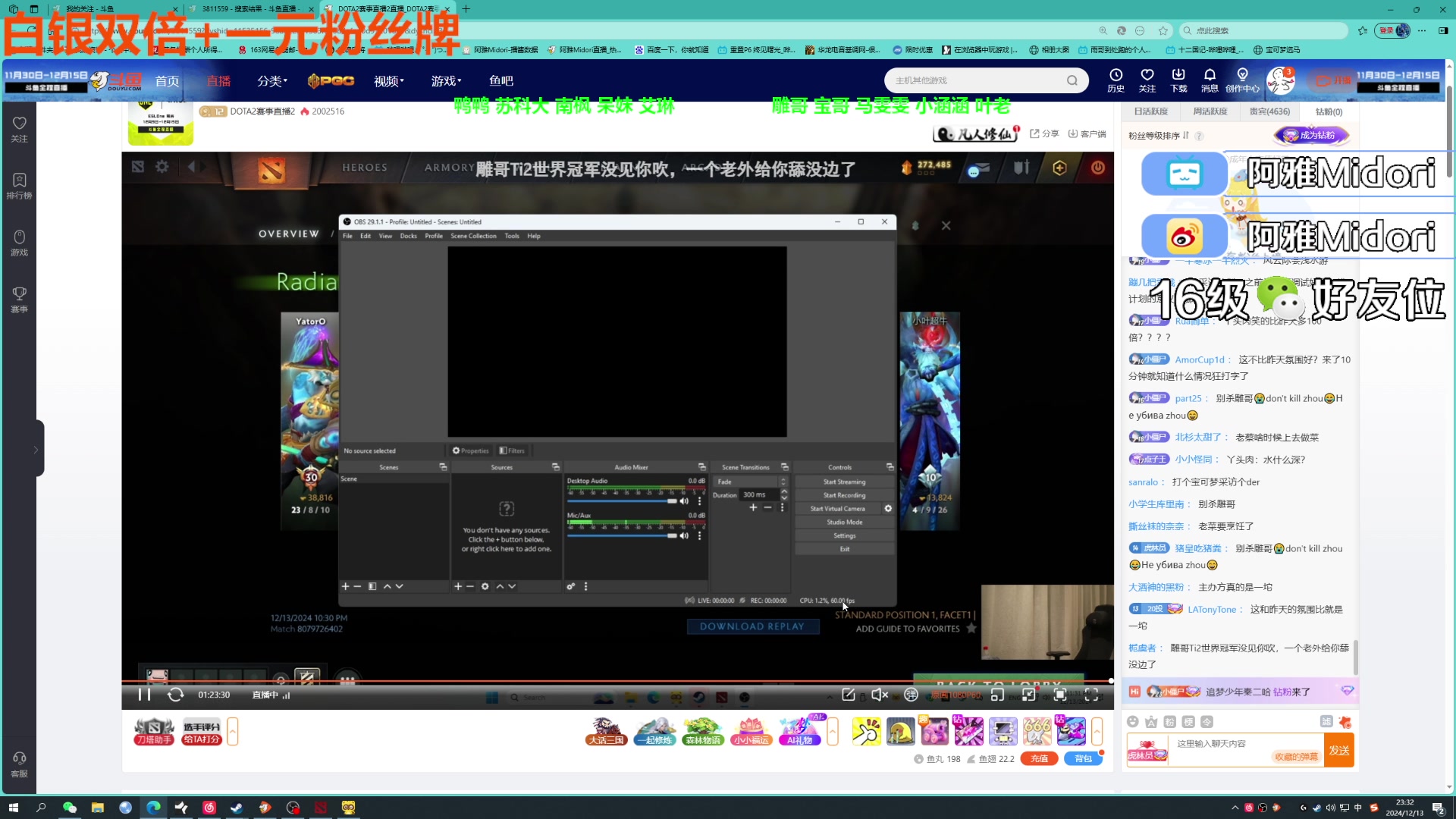Open 客服 customer service in sidebar

coord(19,764)
